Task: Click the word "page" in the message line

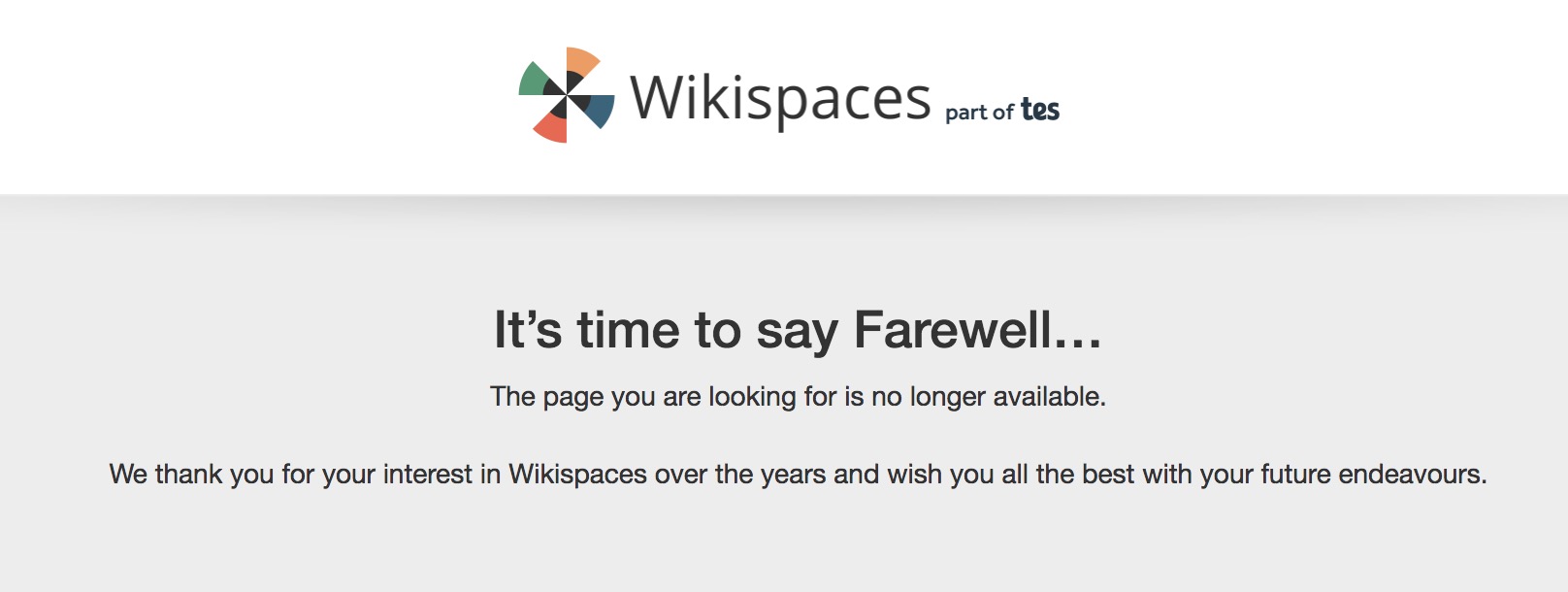Action: tap(572, 397)
